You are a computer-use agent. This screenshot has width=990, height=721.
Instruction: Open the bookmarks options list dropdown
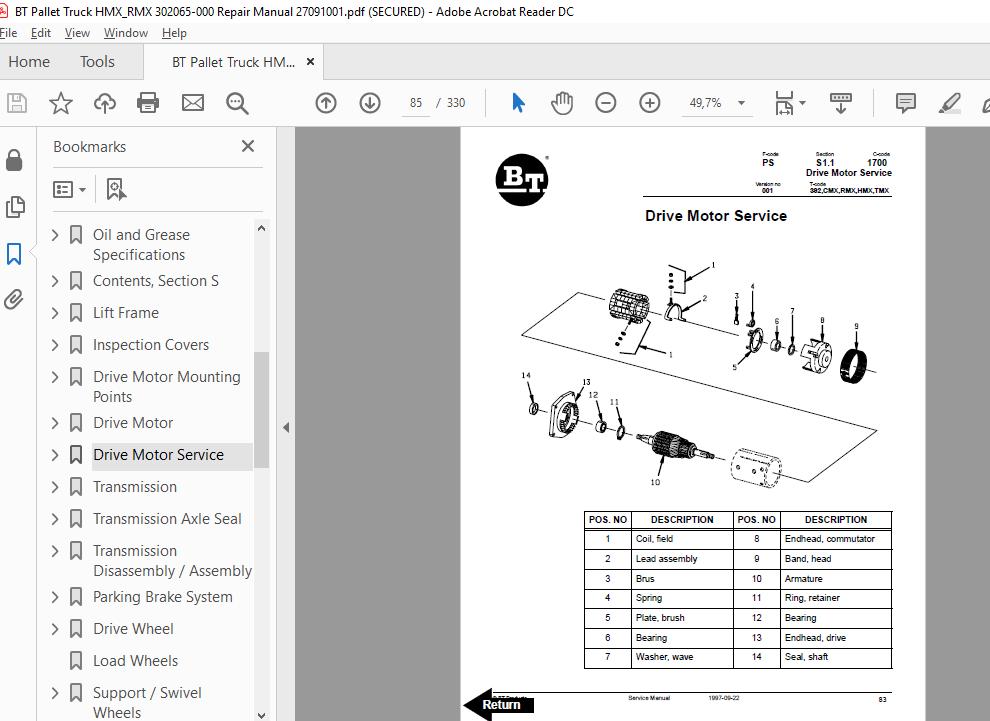(69, 189)
